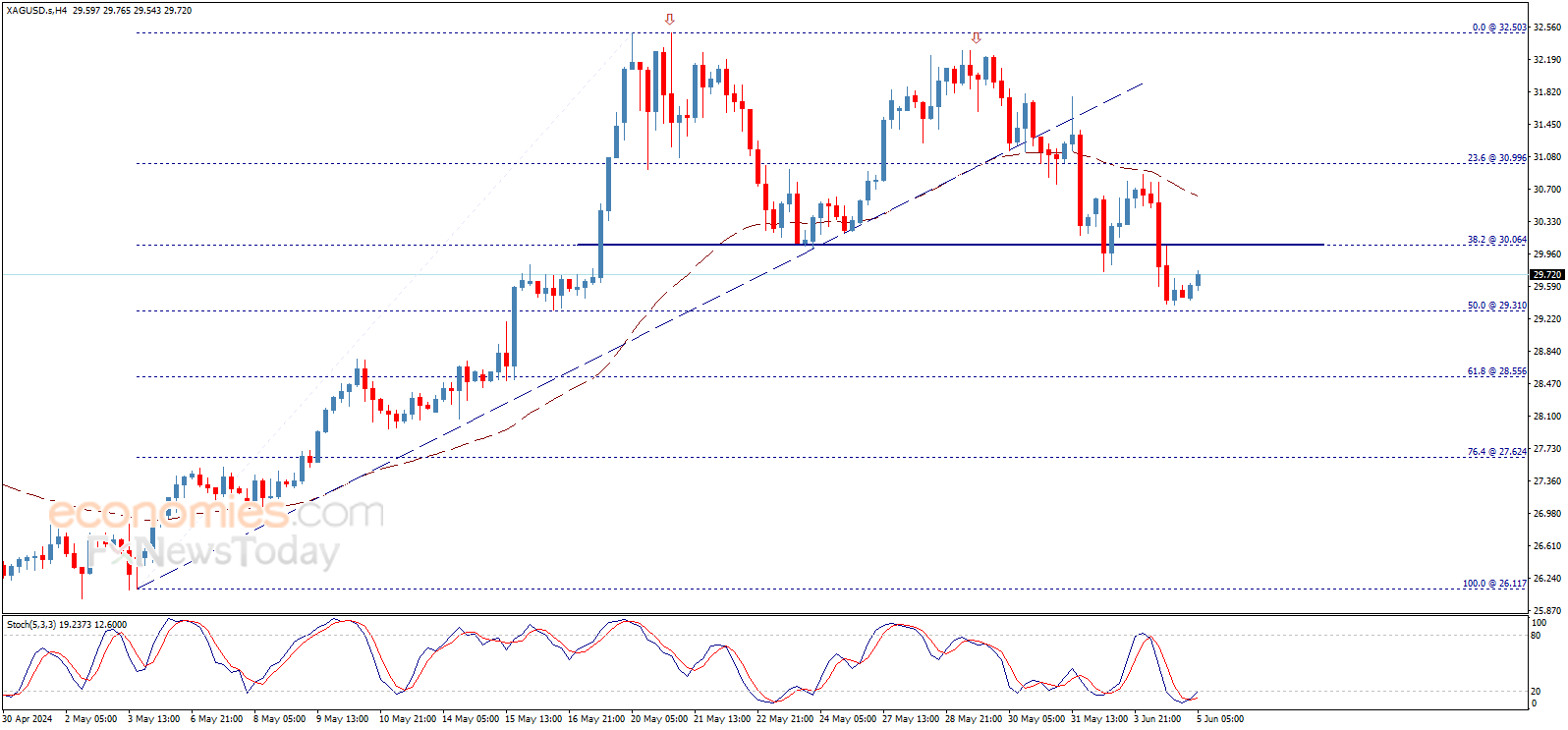Image resolution: width=1568 pixels, height=730 pixels.
Task: Click the 31.820 price axis label
Action: coord(1546,92)
